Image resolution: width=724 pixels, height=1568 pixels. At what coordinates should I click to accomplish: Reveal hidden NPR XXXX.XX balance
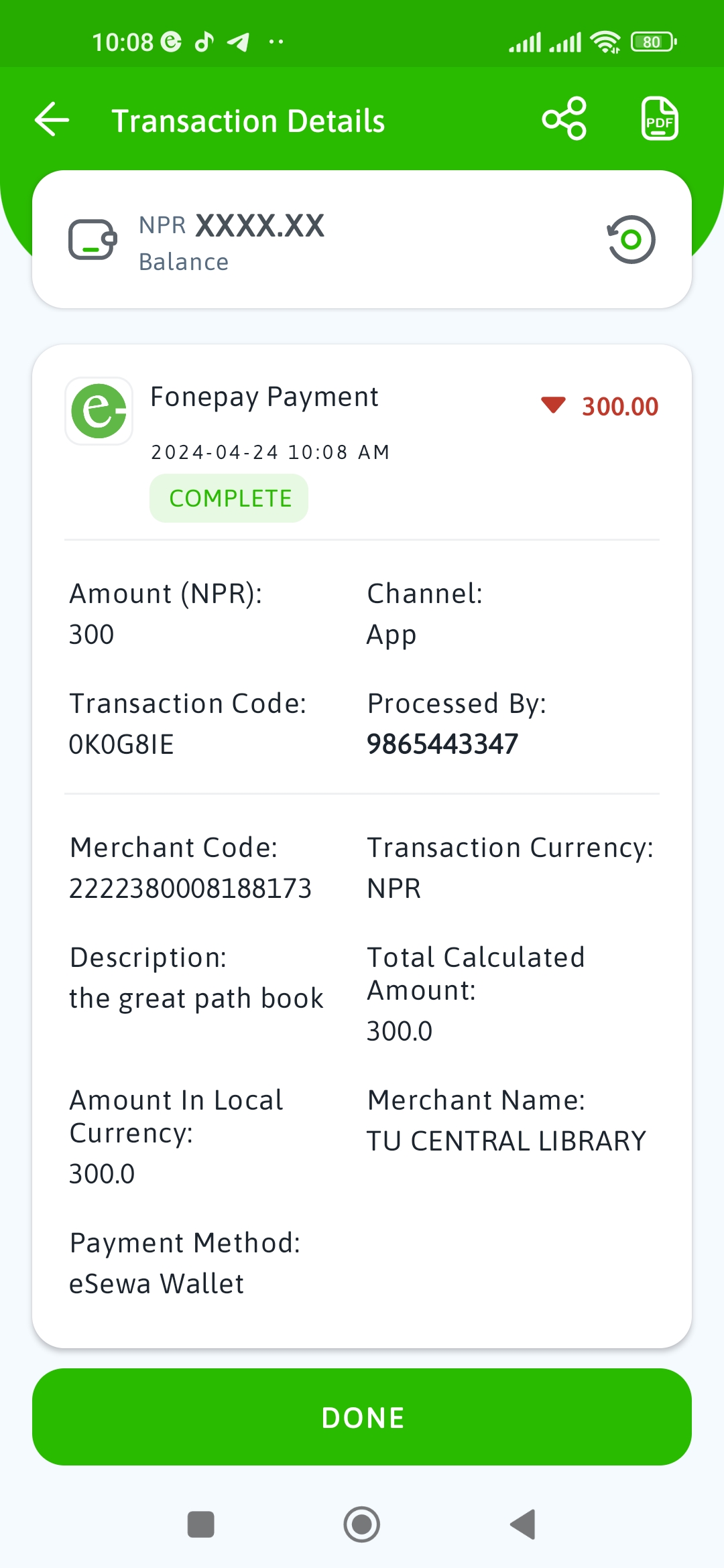pos(259,226)
